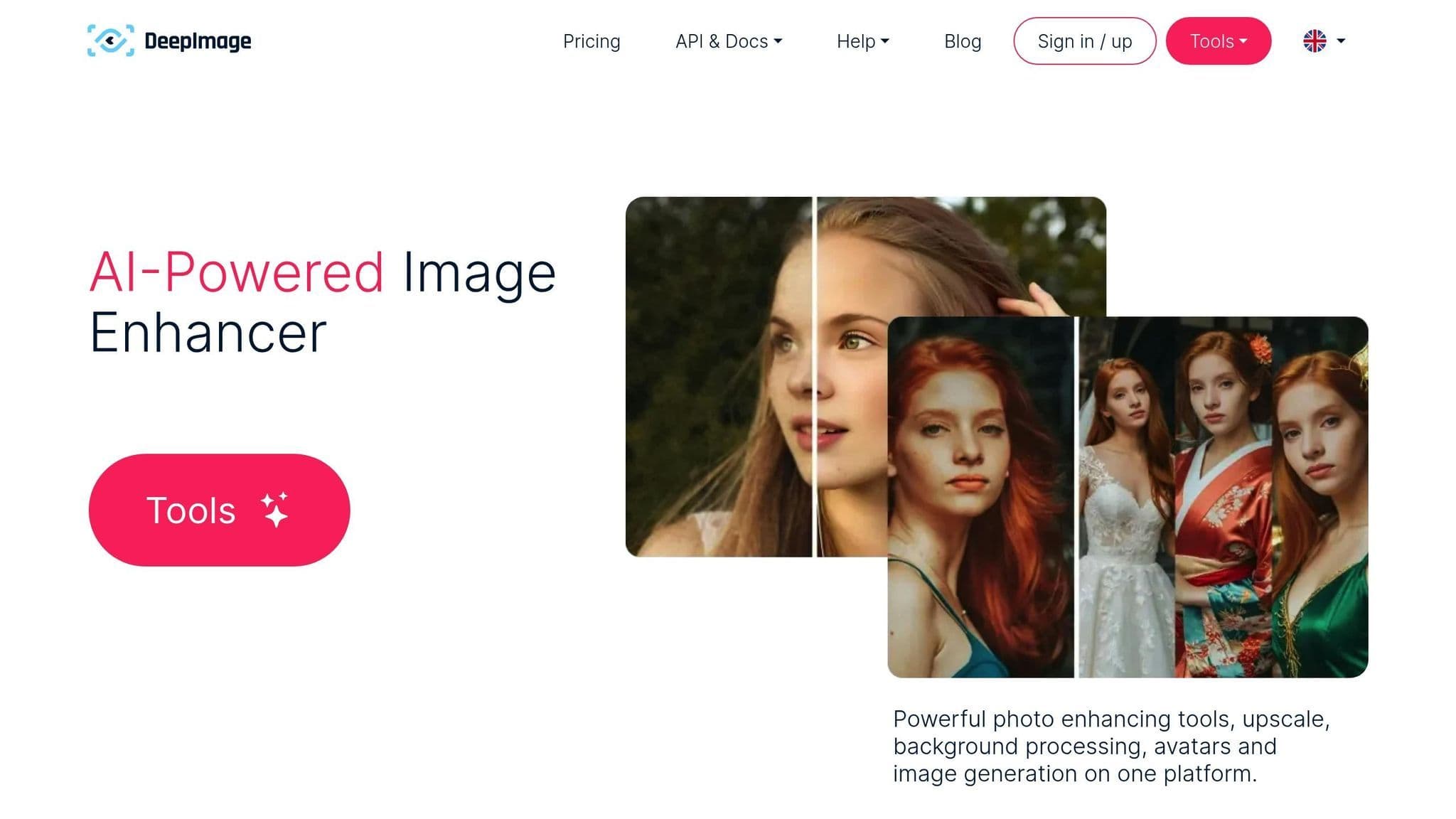Image resolution: width=1456 pixels, height=819 pixels.
Task: Open the Blog link
Action: [962, 41]
